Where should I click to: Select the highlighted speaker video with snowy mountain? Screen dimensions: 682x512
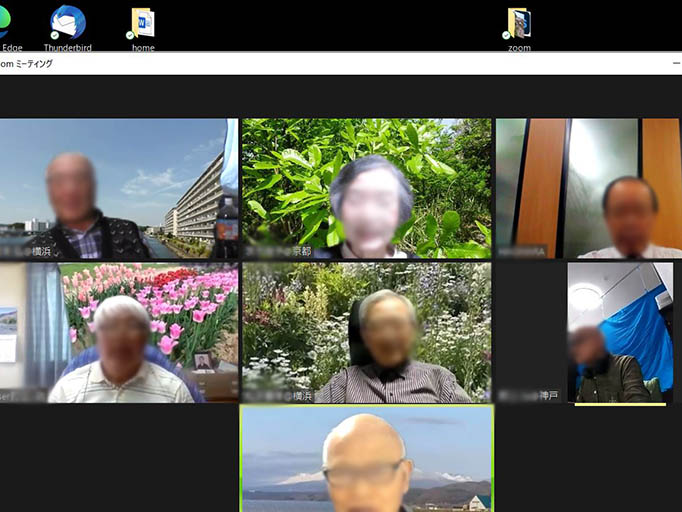coord(366,458)
